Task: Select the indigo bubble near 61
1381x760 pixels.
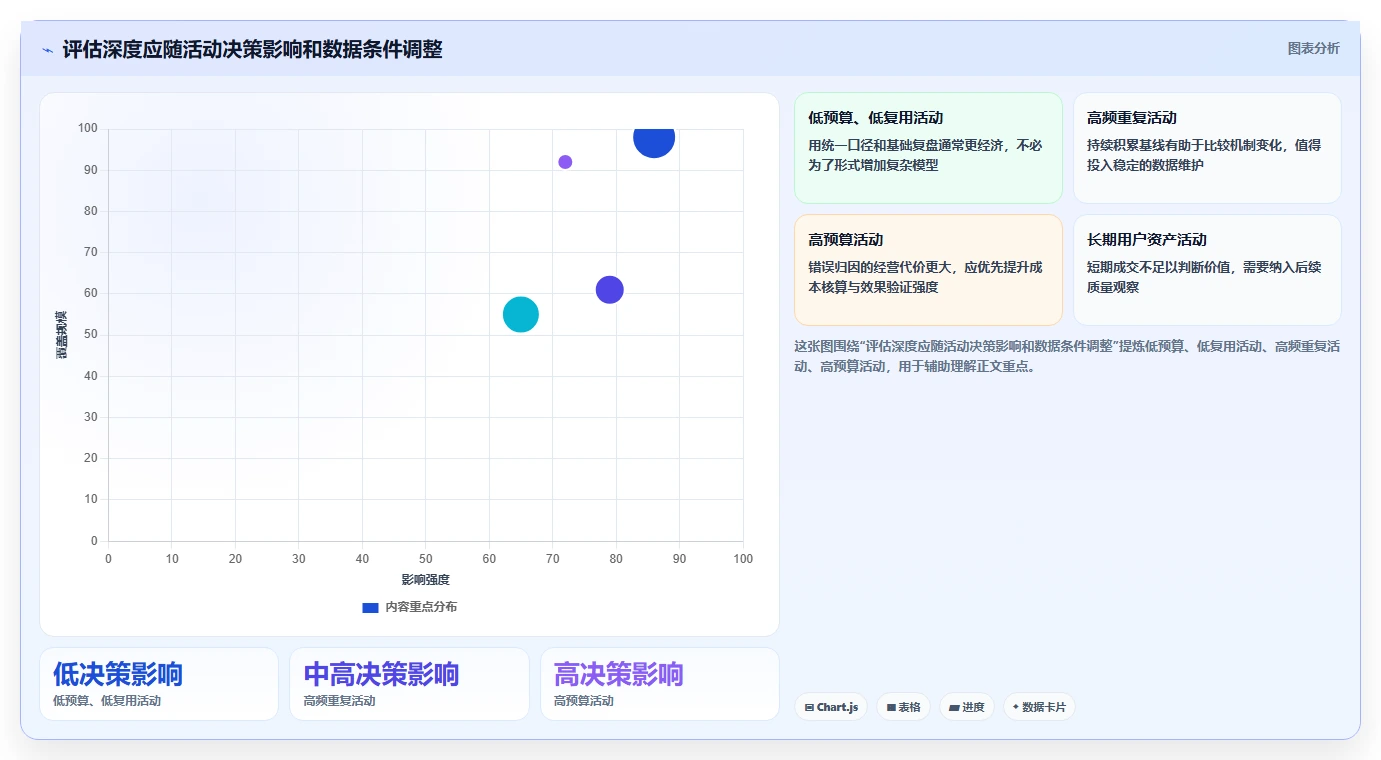Action: pyautogui.click(x=610, y=290)
